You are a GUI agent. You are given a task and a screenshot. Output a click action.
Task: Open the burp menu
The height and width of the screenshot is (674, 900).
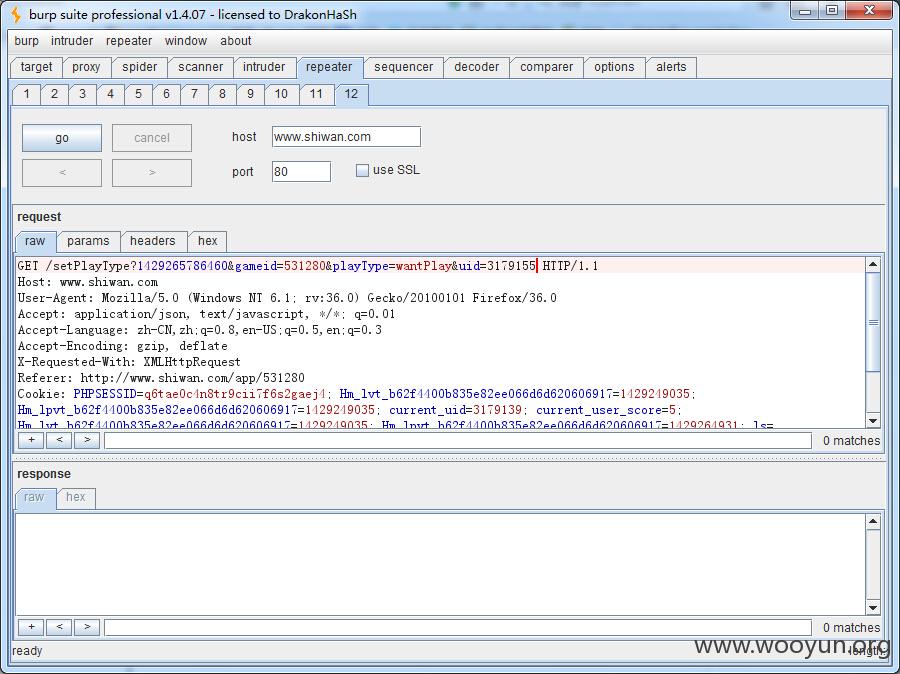point(26,41)
